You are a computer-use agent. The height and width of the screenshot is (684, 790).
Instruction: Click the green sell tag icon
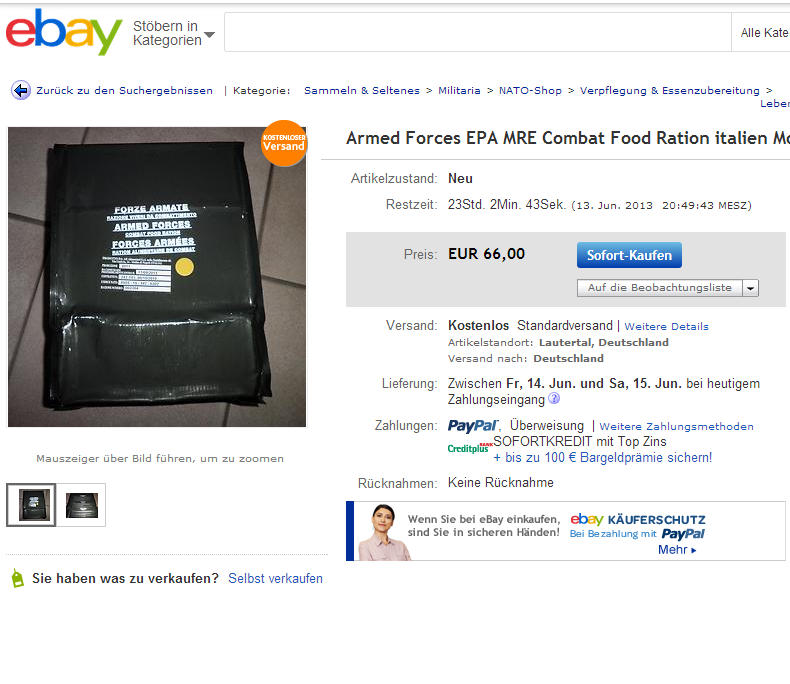point(18,578)
